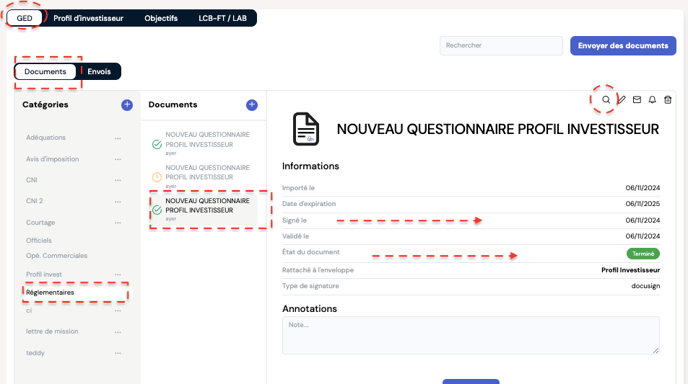Open options menu for CNI category
Image resolution: width=688 pixels, height=384 pixels.
coord(118,180)
